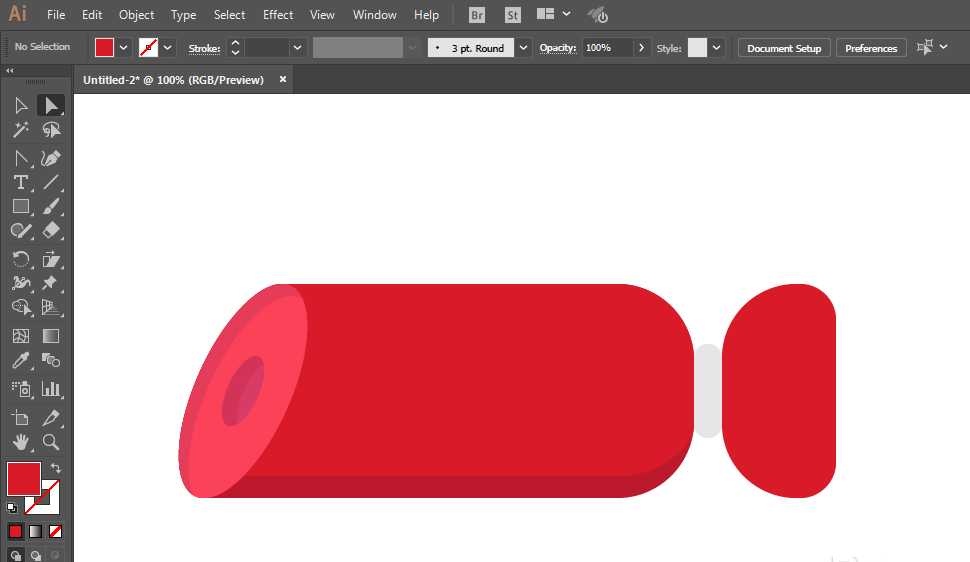Expand the stroke weight dropdown
Screen dimensions: 970x562
[298, 48]
